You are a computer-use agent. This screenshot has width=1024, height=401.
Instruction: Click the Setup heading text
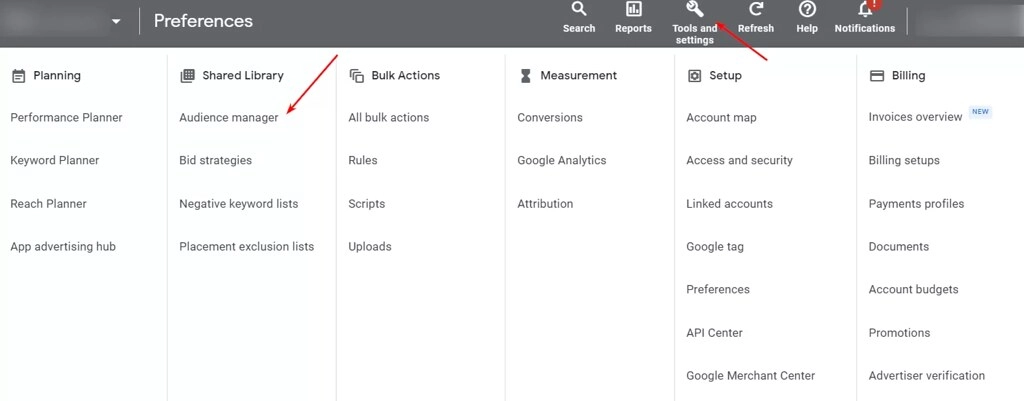pos(726,76)
